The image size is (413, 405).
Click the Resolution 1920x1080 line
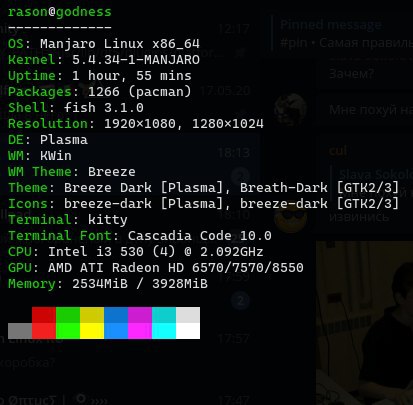click(136, 124)
